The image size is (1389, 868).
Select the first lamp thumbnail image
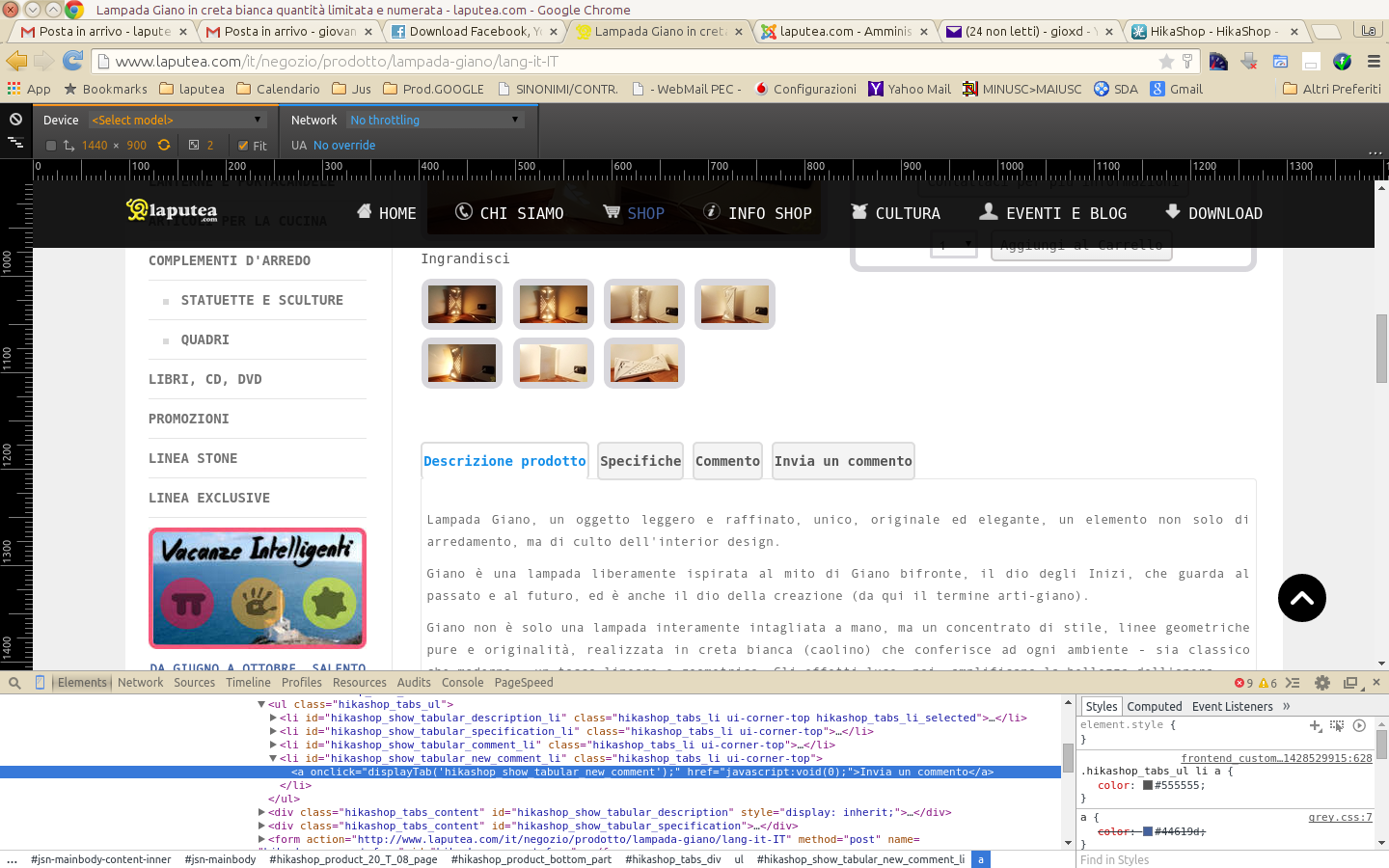point(462,305)
